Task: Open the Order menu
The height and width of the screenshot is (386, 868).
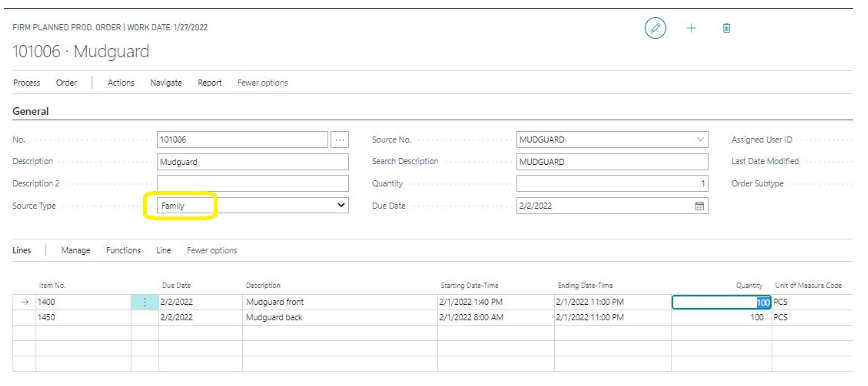Action: [66, 83]
